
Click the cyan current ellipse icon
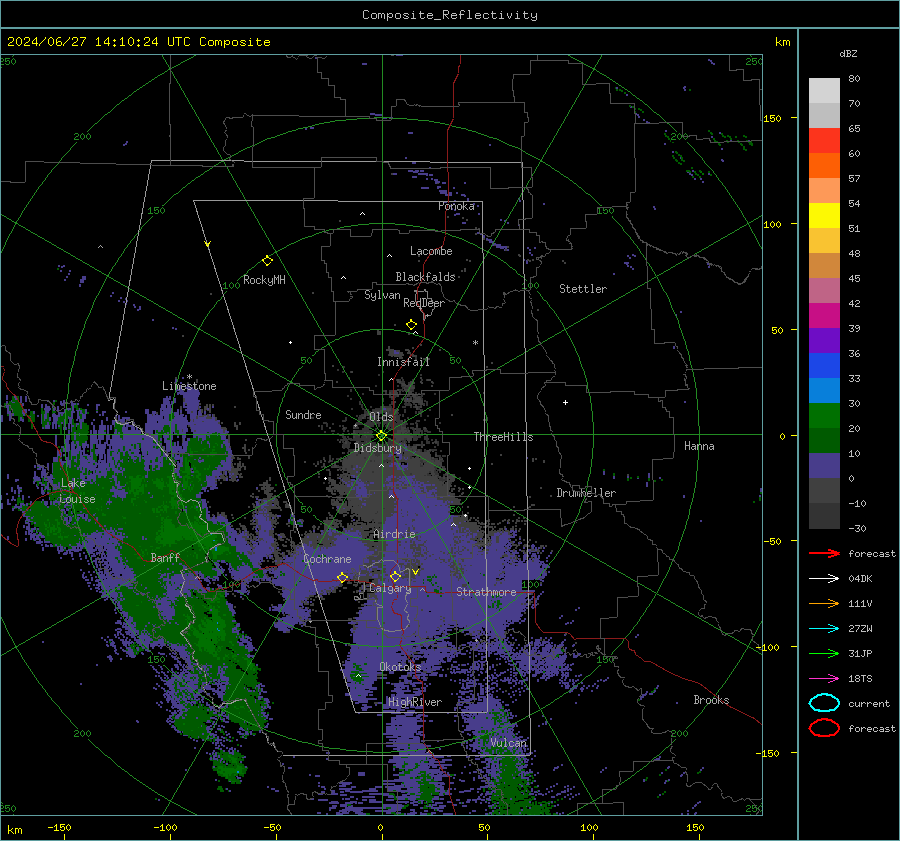[x=824, y=703]
